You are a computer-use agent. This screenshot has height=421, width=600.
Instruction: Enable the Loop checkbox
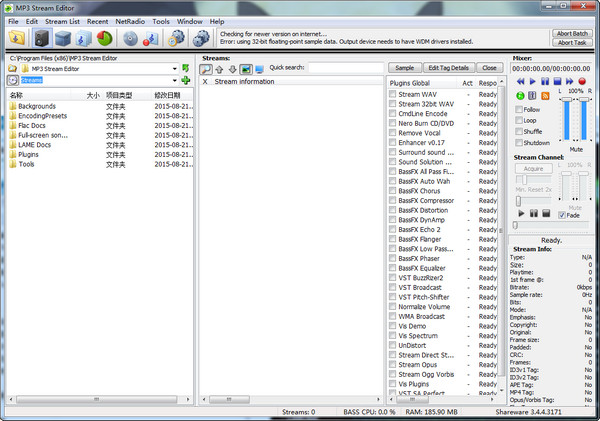[x=519, y=120]
